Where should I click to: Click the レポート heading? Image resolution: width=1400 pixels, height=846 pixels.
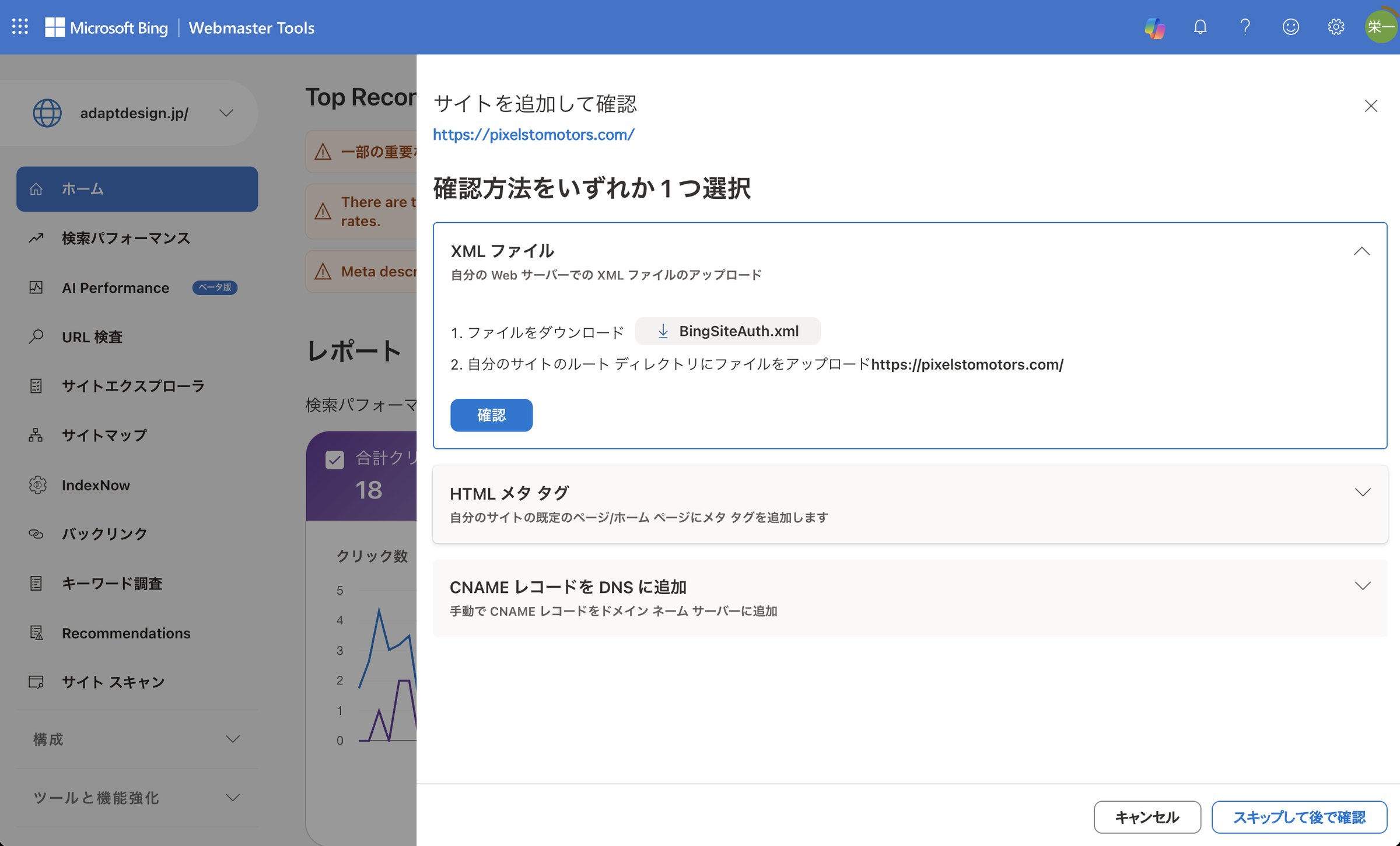(354, 351)
